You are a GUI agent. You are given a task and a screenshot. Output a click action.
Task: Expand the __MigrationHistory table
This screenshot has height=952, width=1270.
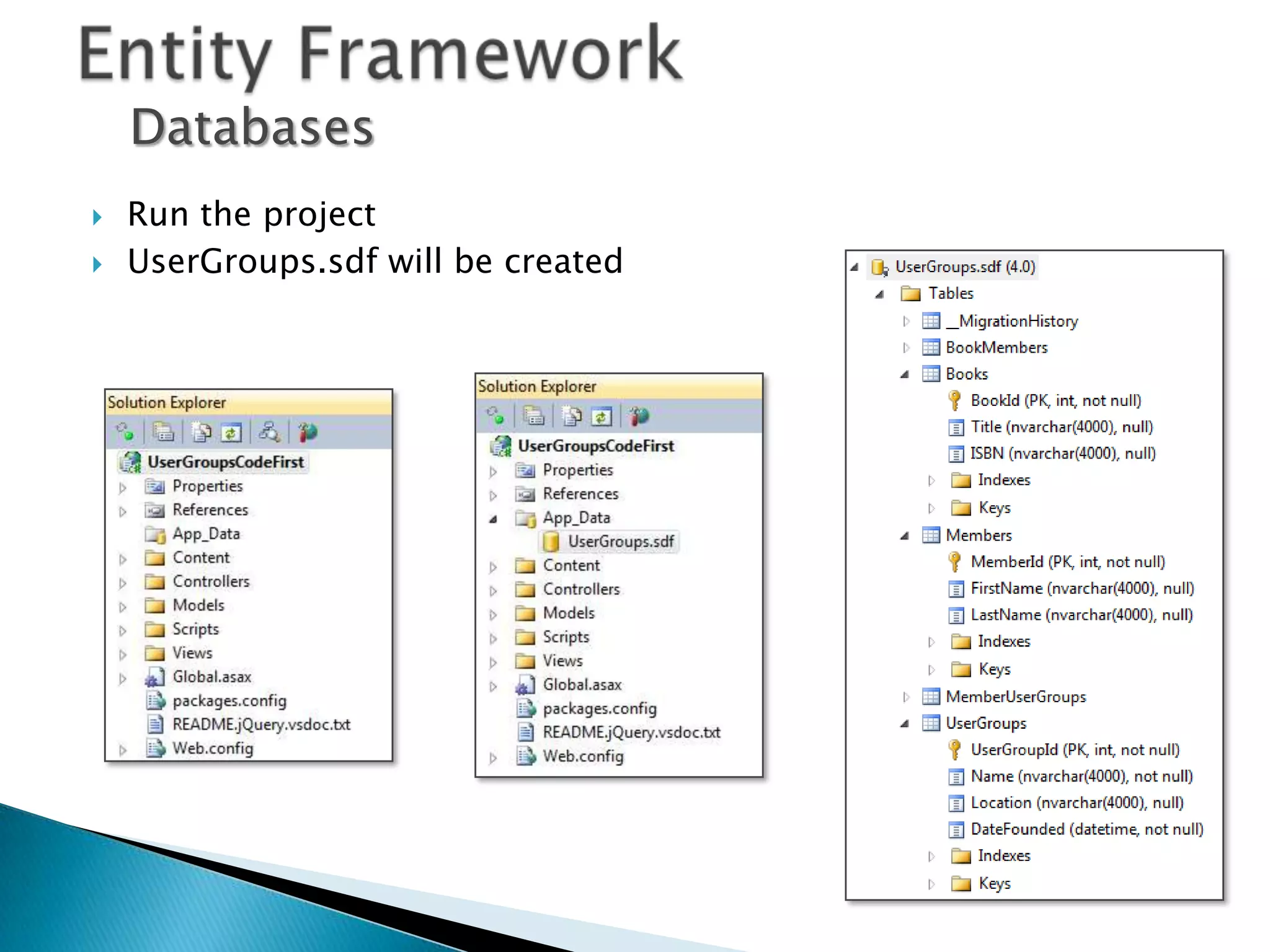[906, 321]
